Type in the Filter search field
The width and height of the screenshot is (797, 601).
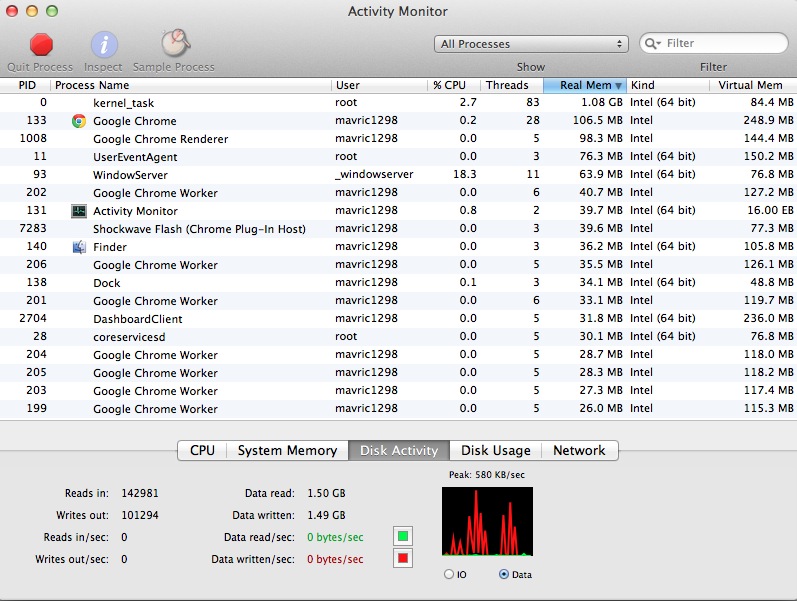pos(714,44)
